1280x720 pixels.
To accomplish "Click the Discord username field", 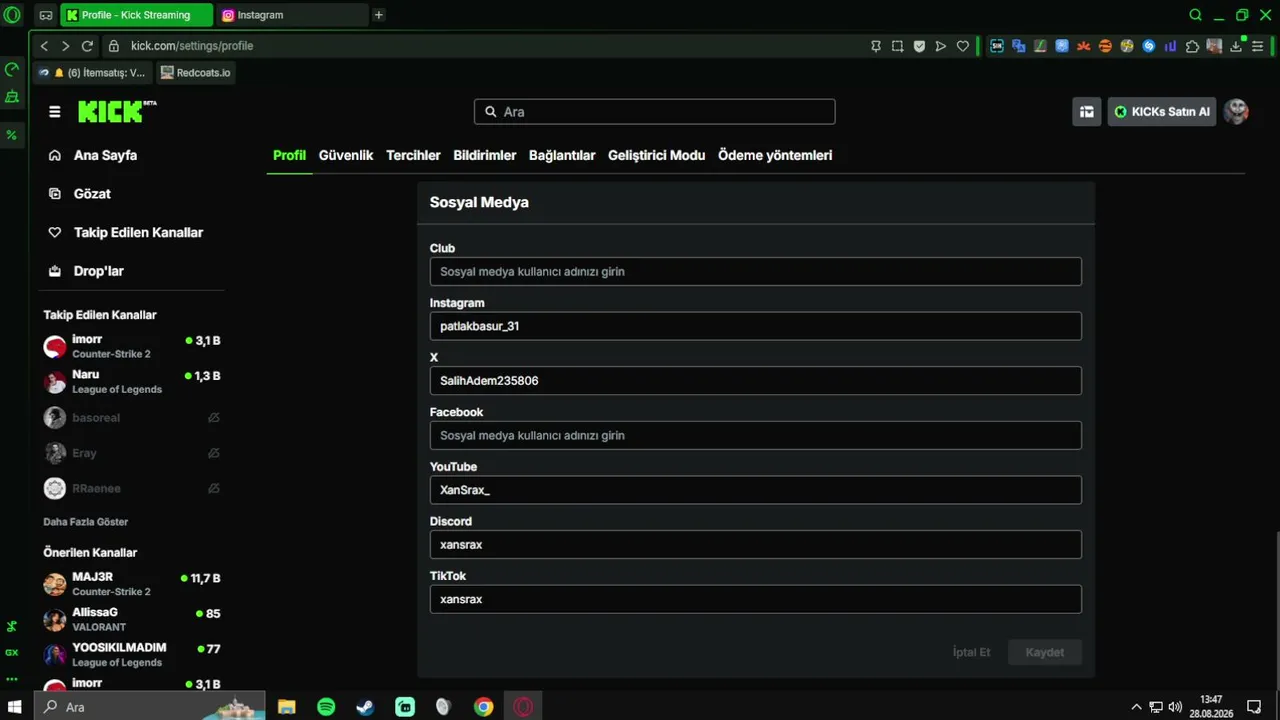I will [x=756, y=545].
